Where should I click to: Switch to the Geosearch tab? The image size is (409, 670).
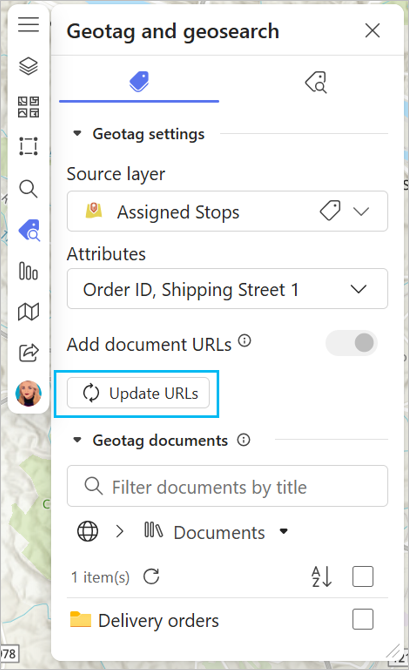coord(316,82)
